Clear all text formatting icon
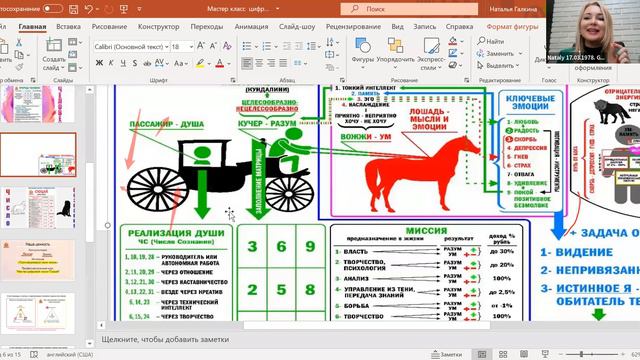 [x=227, y=46]
